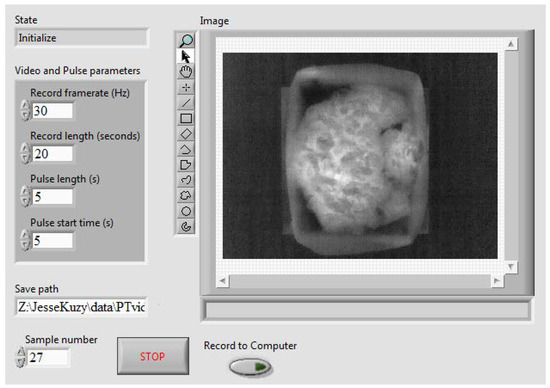Click the image scrollbar right arrow
550x388 pixels.
[x=497, y=281]
